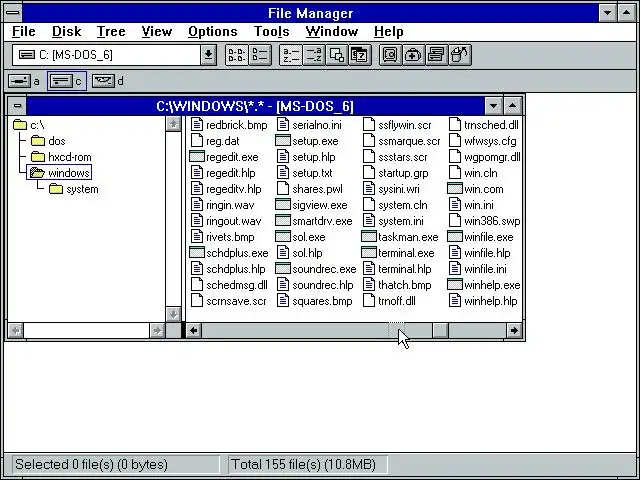Click the tree pane up scroll arrow
The height and width of the screenshot is (480, 640).
tap(173, 124)
